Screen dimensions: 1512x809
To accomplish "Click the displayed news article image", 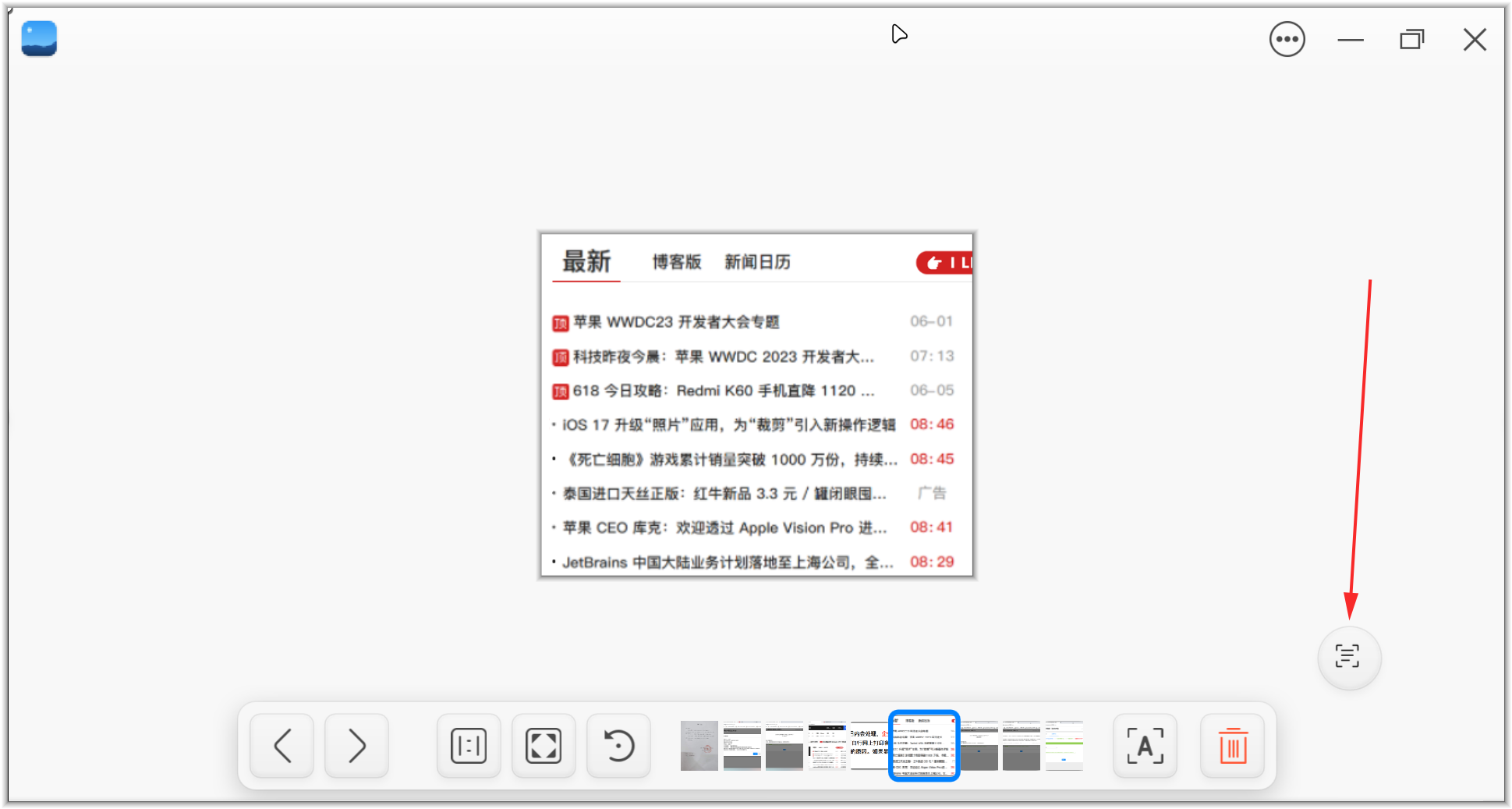I will click(x=756, y=403).
